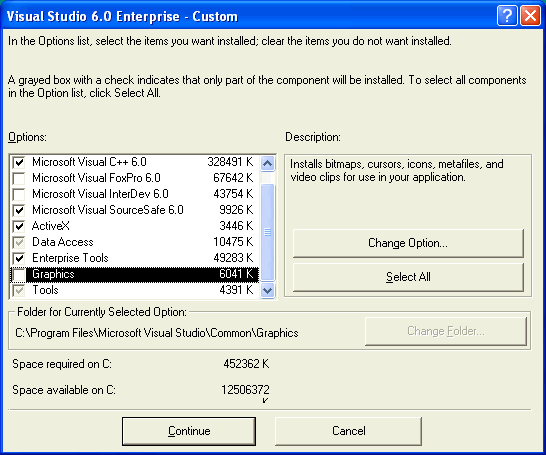546x455 pixels.
Task: Click the options list scroll down arrow
Action: [x=267, y=290]
